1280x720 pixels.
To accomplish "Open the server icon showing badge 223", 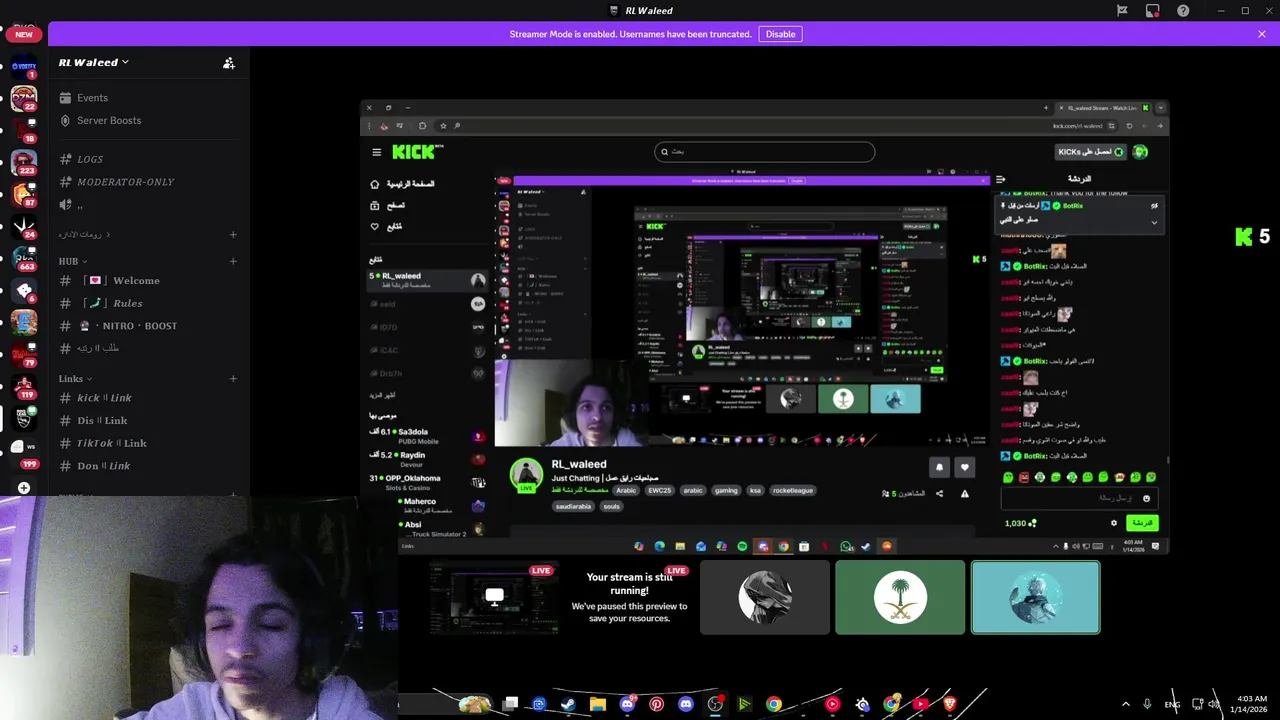I will coord(24,163).
